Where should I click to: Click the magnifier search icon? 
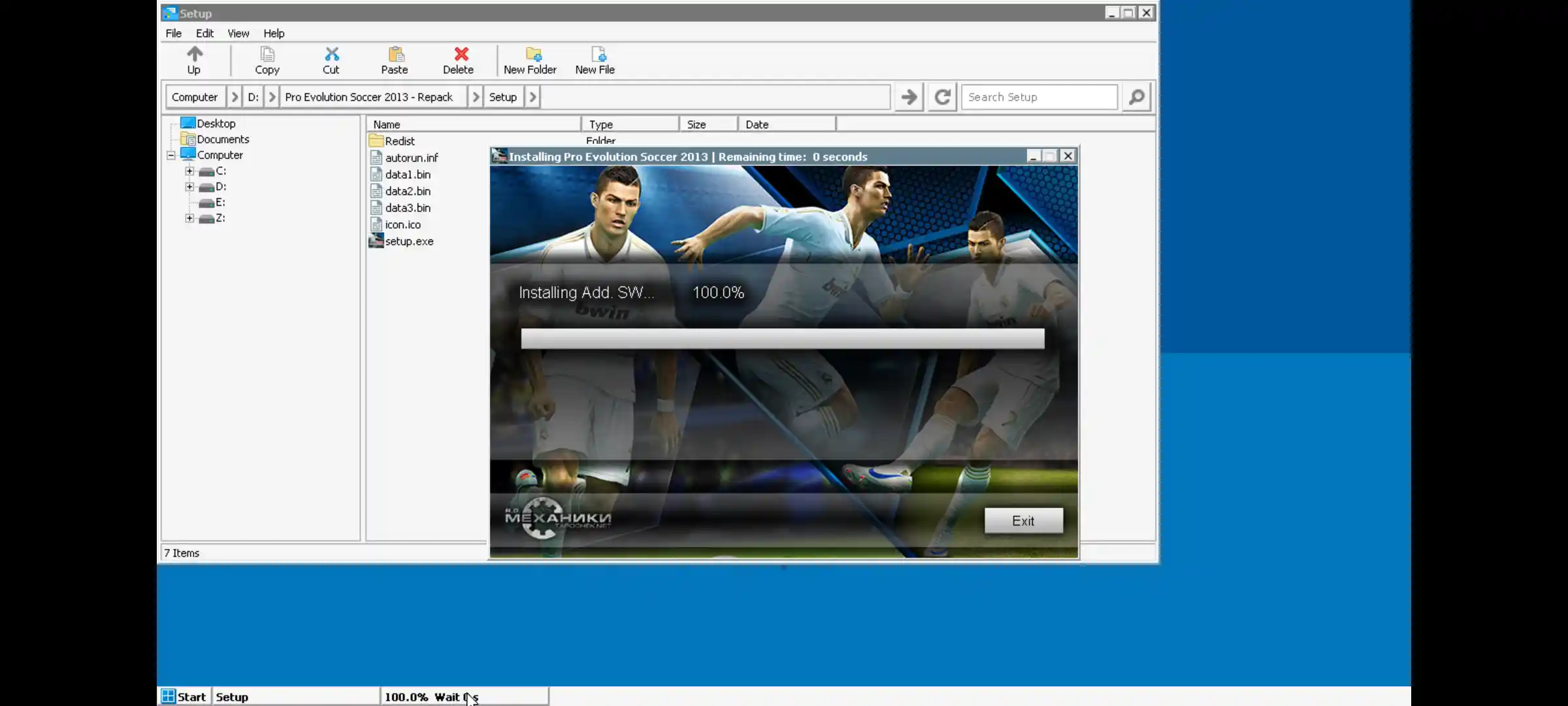[1136, 97]
